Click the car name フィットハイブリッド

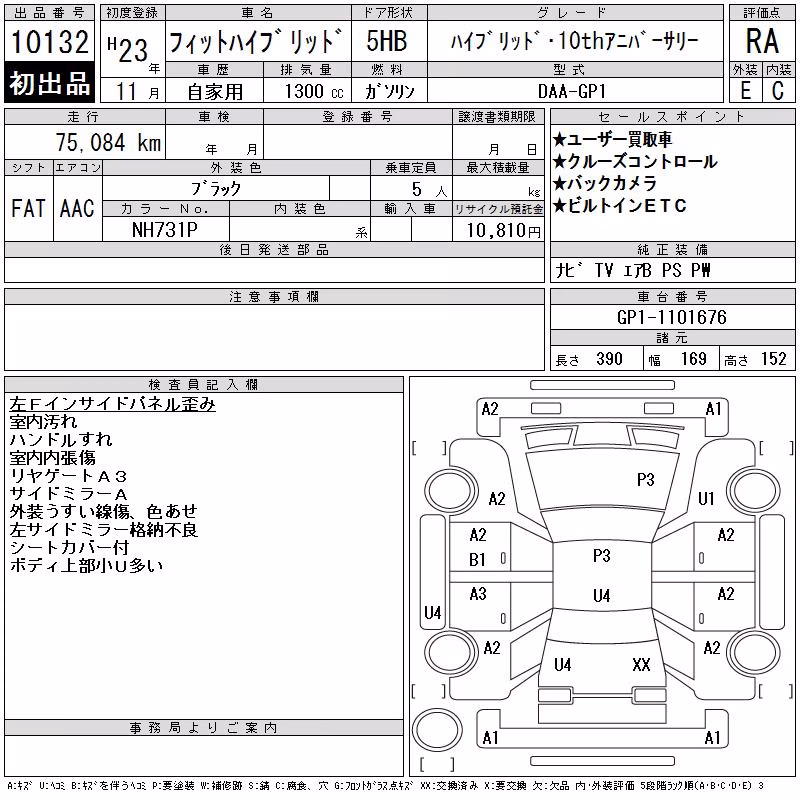pyautogui.click(x=255, y=41)
